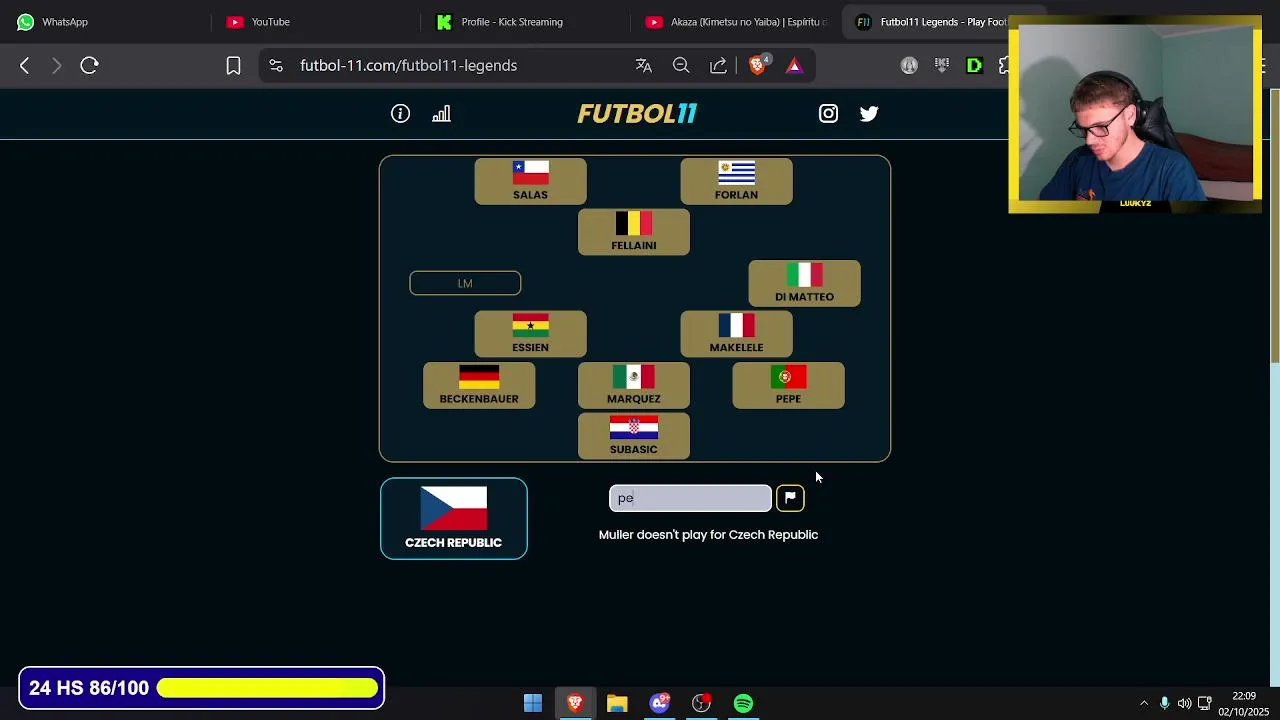Viewport: 1280px width, 720px height.
Task: Open the statistics bar chart icon
Action: 441,114
